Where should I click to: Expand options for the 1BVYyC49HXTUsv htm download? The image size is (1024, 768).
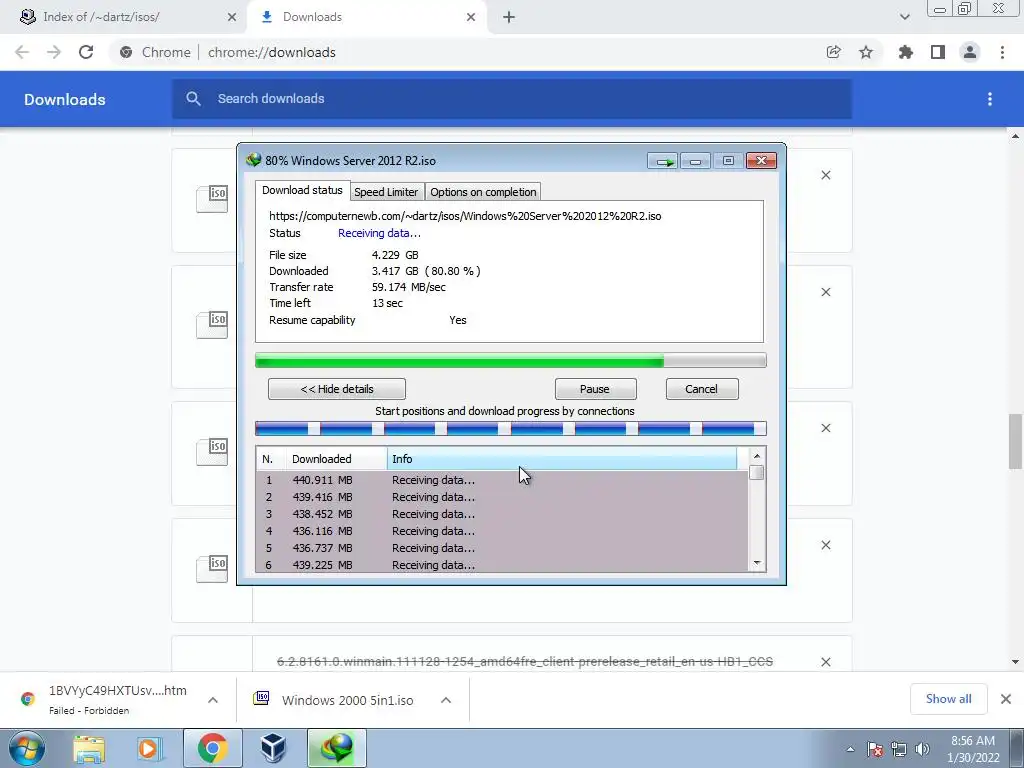[213, 699]
